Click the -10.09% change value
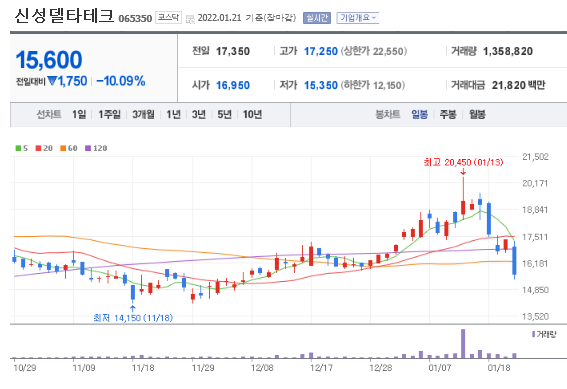The width and height of the screenshot is (567, 389). [x=121, y=81]
